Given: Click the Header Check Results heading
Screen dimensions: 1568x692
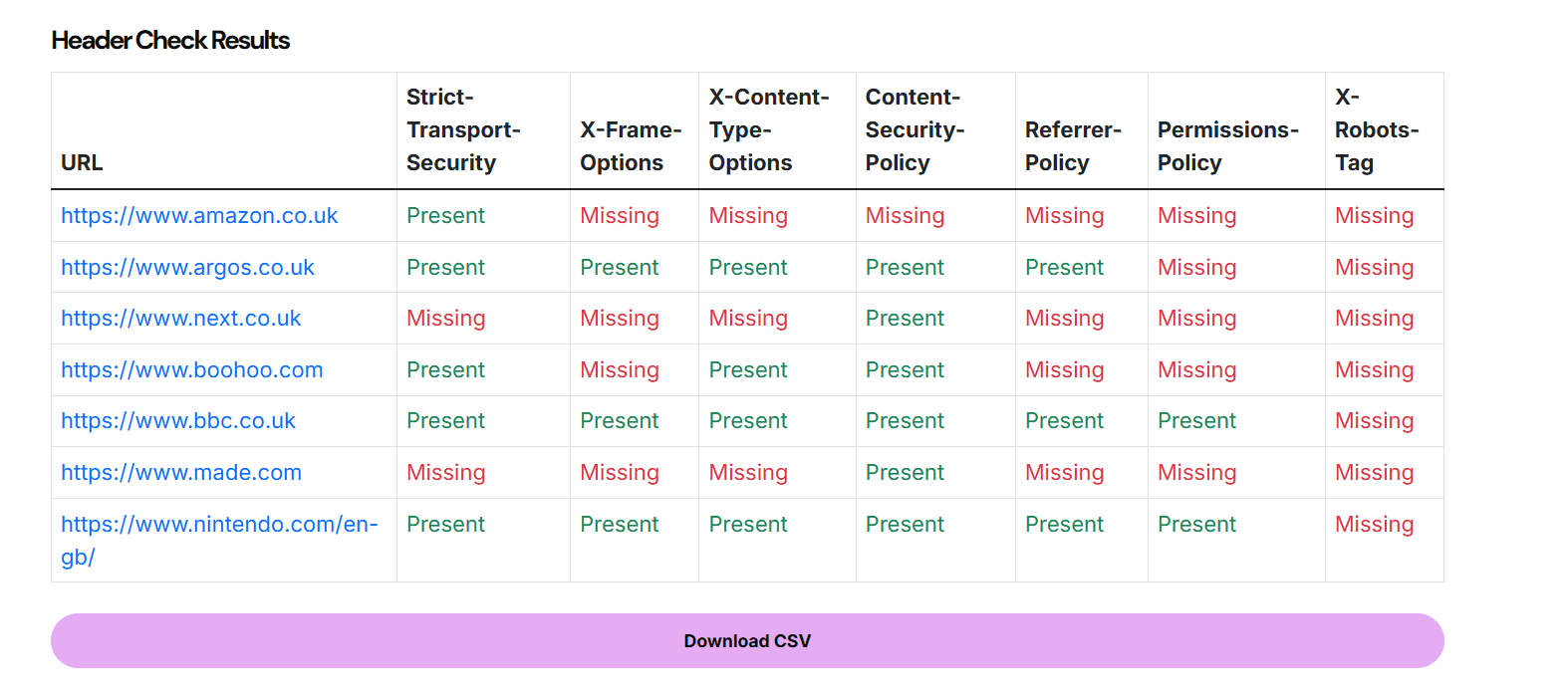Looking at the screenshot, I should (x=170, y=41).
